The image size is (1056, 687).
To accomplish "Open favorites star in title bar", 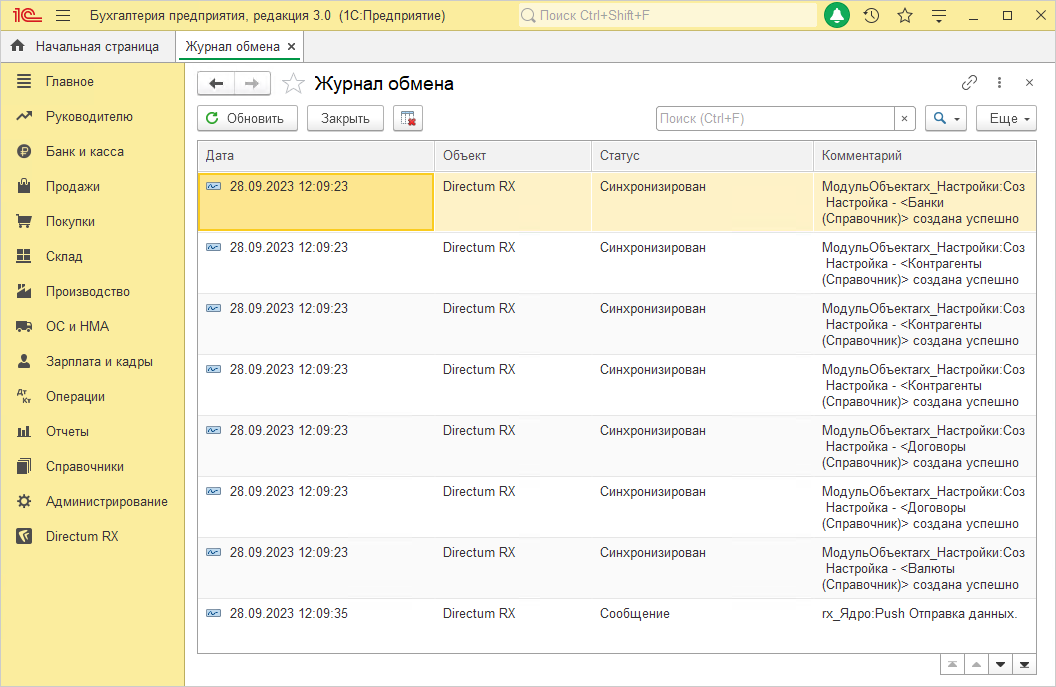I will (905, 16).
